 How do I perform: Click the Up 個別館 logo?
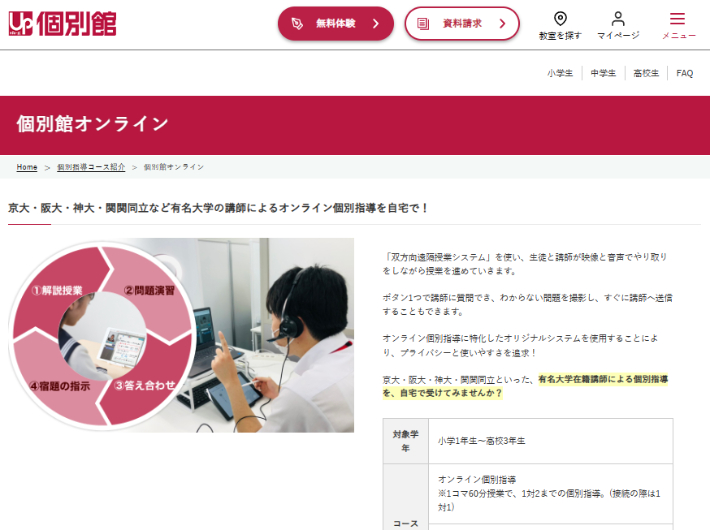click(62, 23)
